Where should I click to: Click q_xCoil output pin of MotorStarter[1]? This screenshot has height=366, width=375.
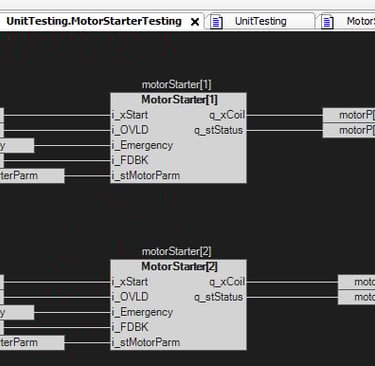pyautogui.click(x=227, y=115)
